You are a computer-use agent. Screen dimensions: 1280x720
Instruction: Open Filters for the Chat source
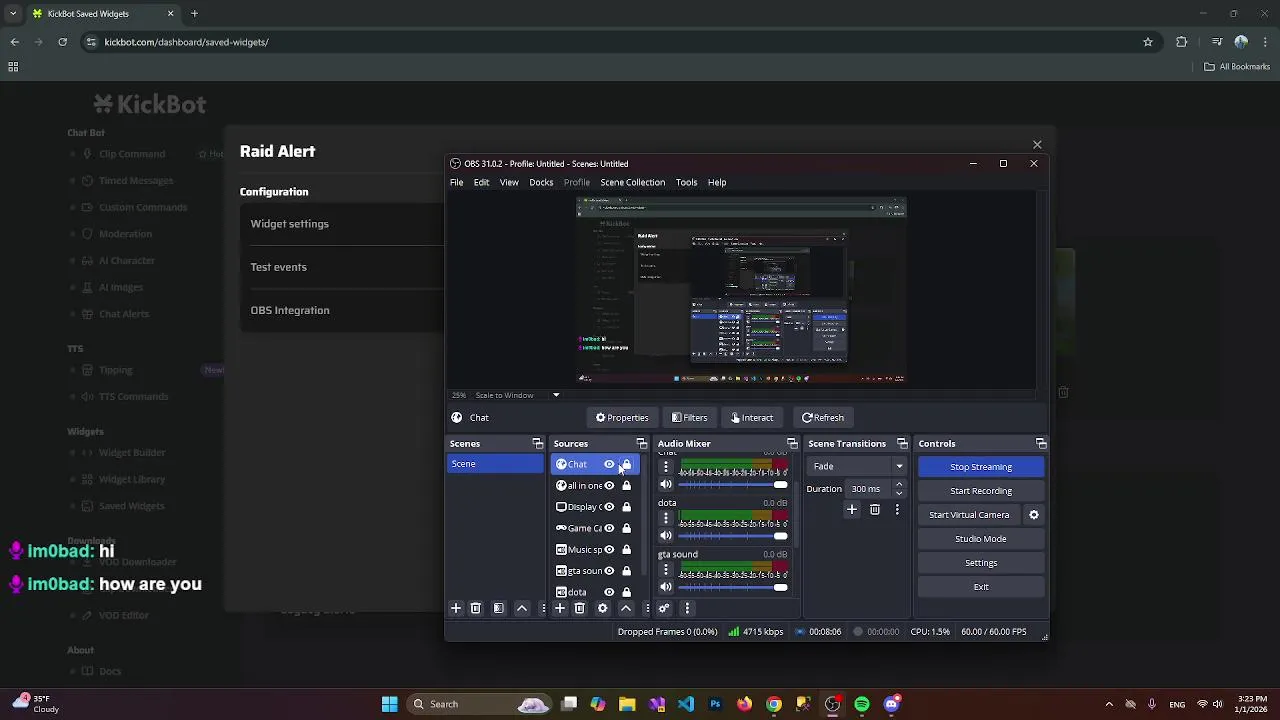[690, 418]
